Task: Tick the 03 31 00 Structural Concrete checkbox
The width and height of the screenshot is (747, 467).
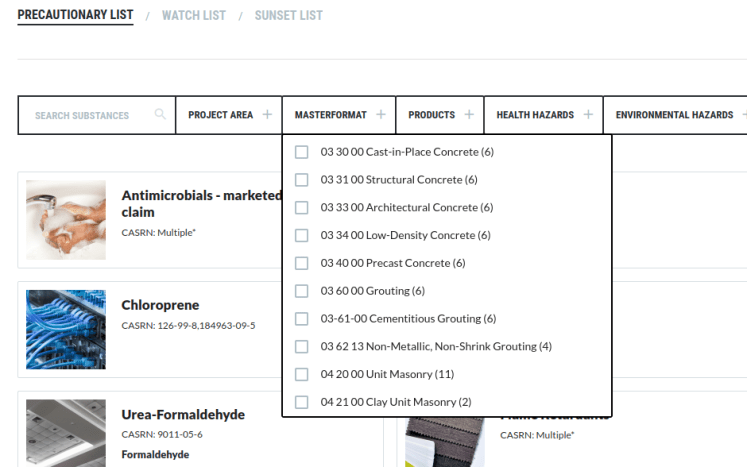Action: point(302,180)
